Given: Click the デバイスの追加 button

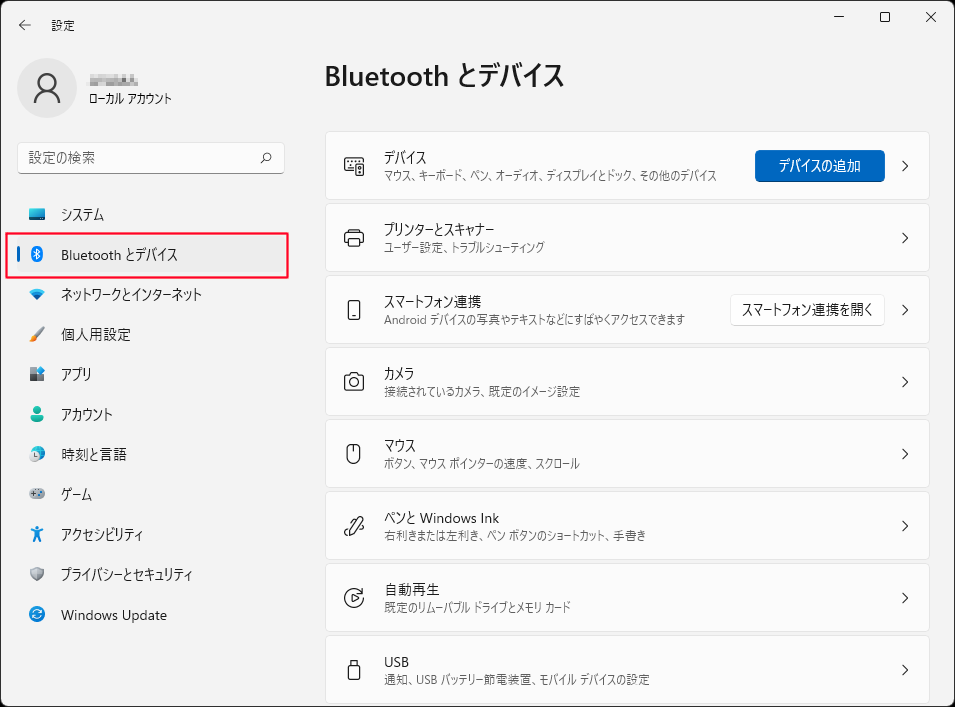Looking at the screenshot, I should tap(819, 166).
